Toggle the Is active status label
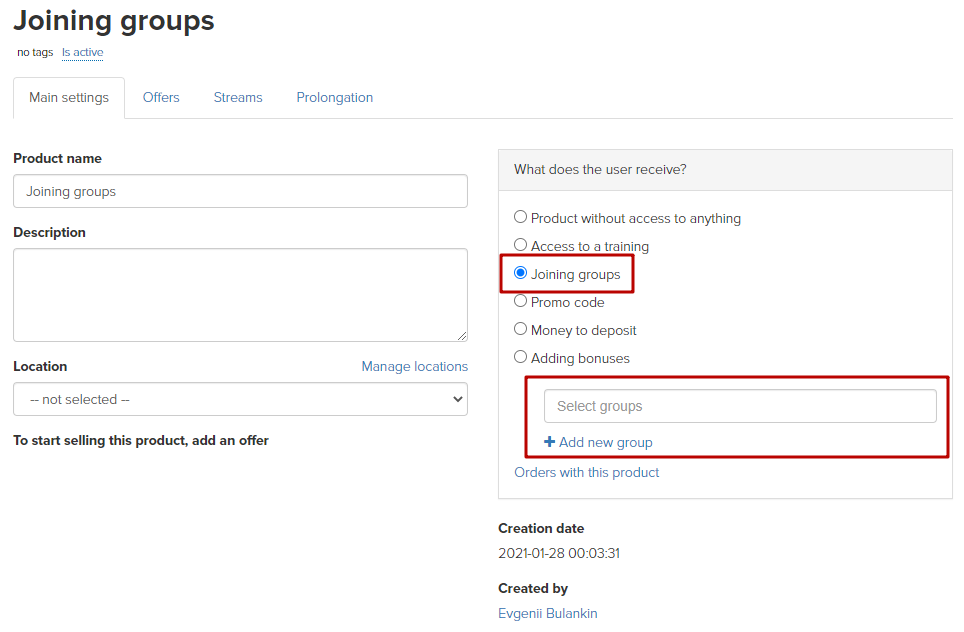This screenshot has width=964, height=632. pyautogui.click(x=82, y=52)
